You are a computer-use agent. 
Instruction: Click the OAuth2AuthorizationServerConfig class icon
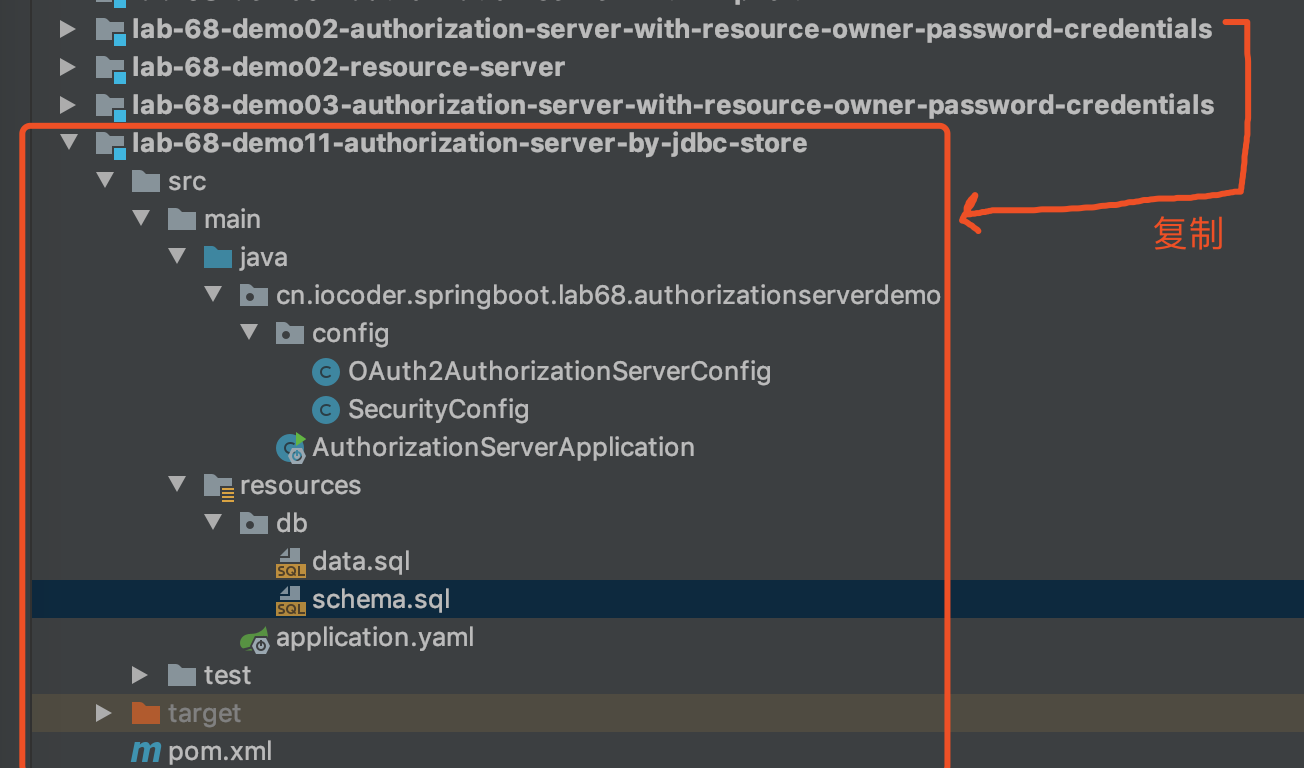coord(326,372)
